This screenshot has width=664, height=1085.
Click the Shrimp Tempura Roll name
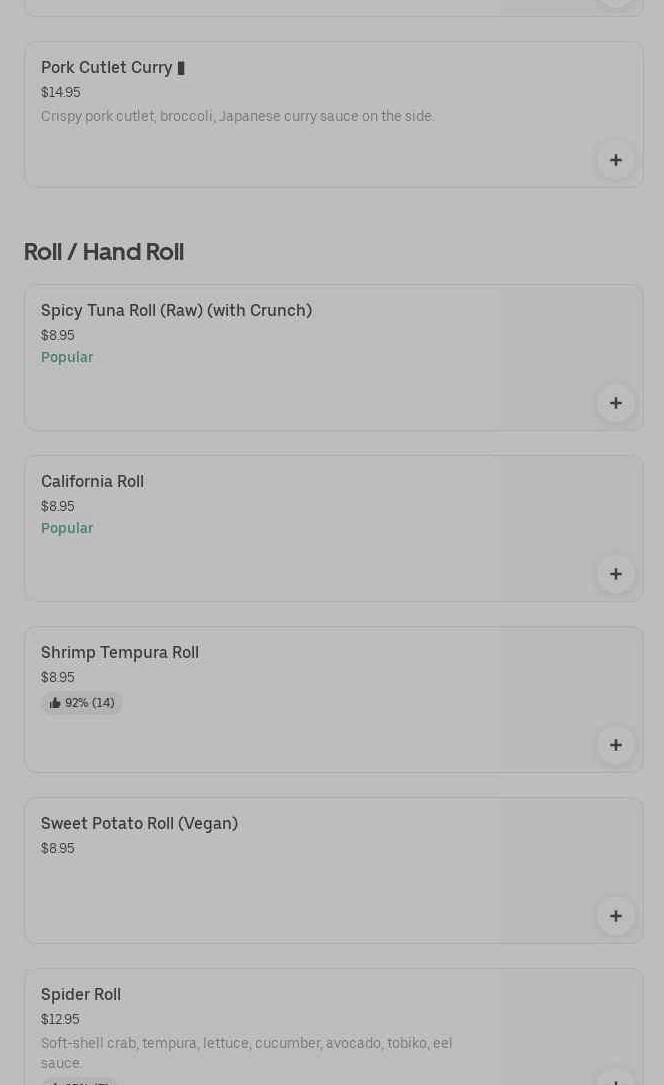coord(120,653)
